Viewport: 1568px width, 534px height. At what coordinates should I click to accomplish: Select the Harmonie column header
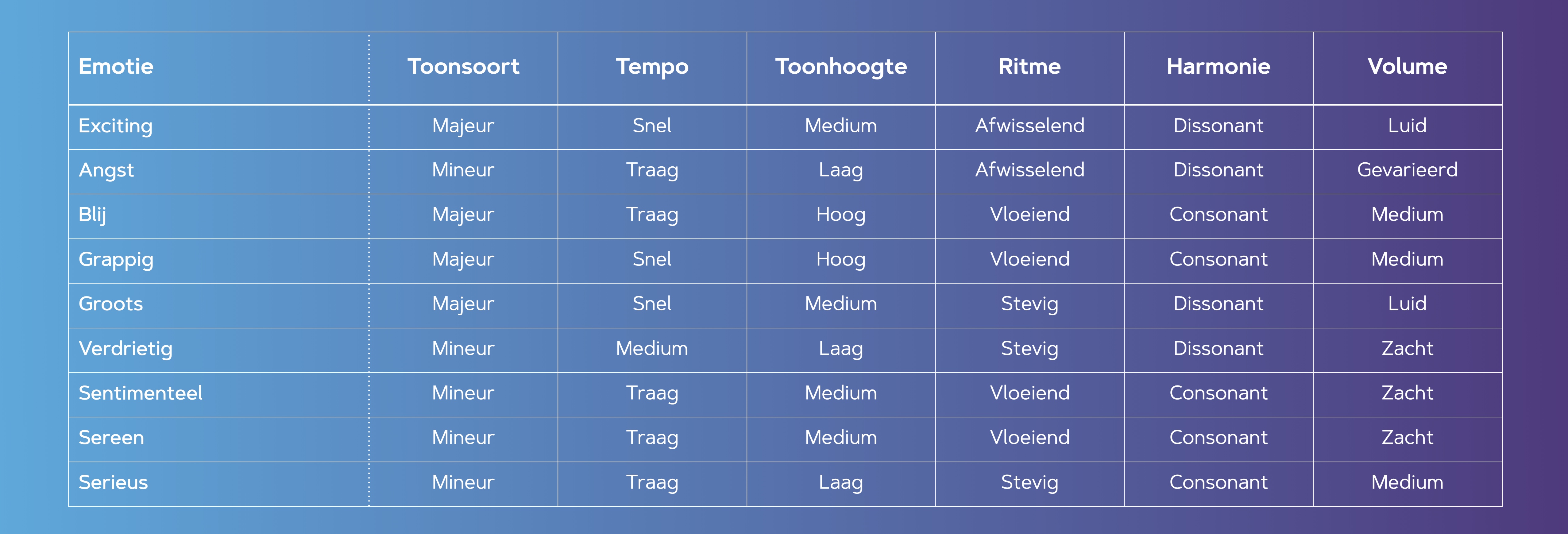click(1218, 66)
